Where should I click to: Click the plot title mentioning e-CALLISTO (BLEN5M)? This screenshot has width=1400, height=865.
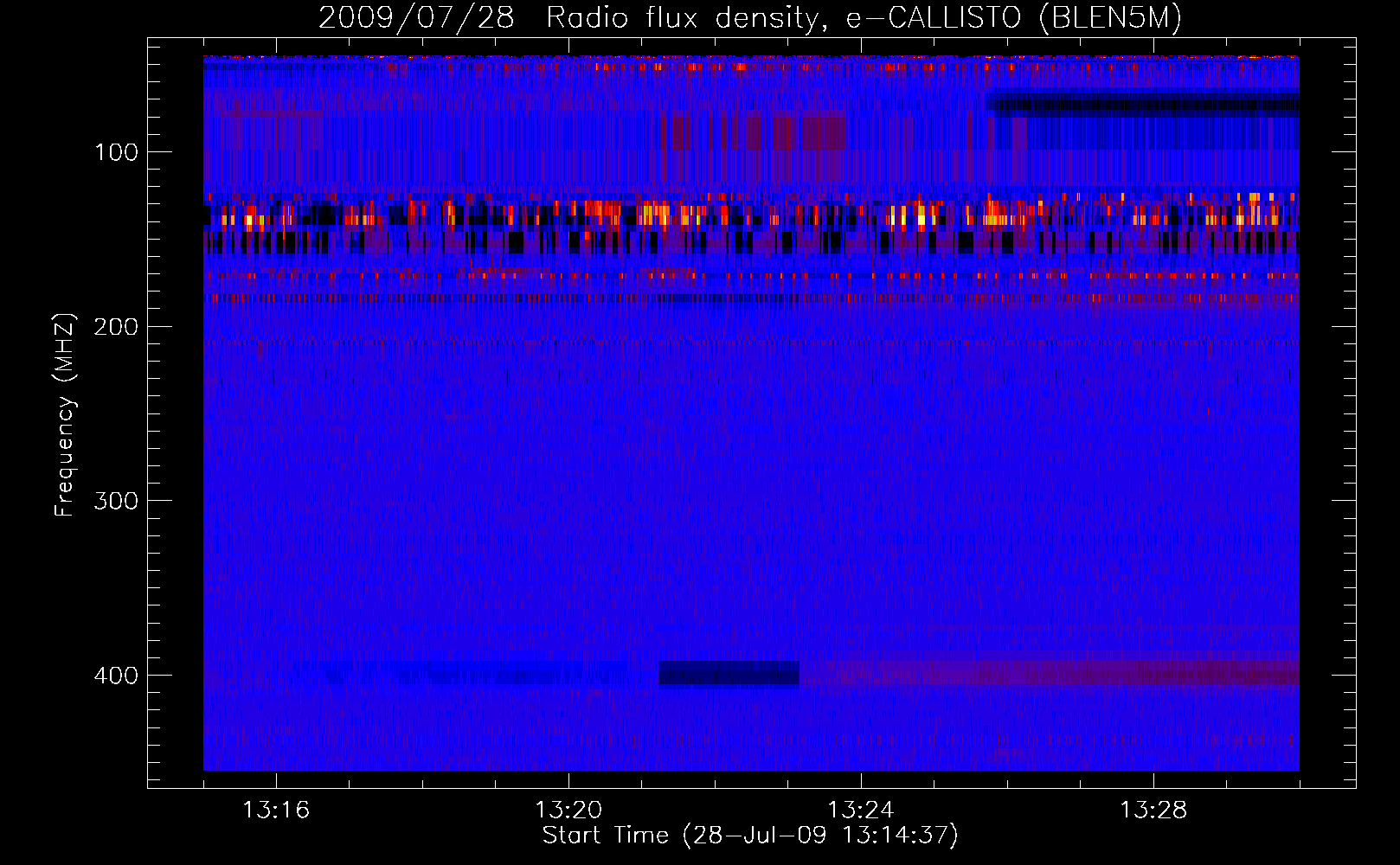click(750, 17)
